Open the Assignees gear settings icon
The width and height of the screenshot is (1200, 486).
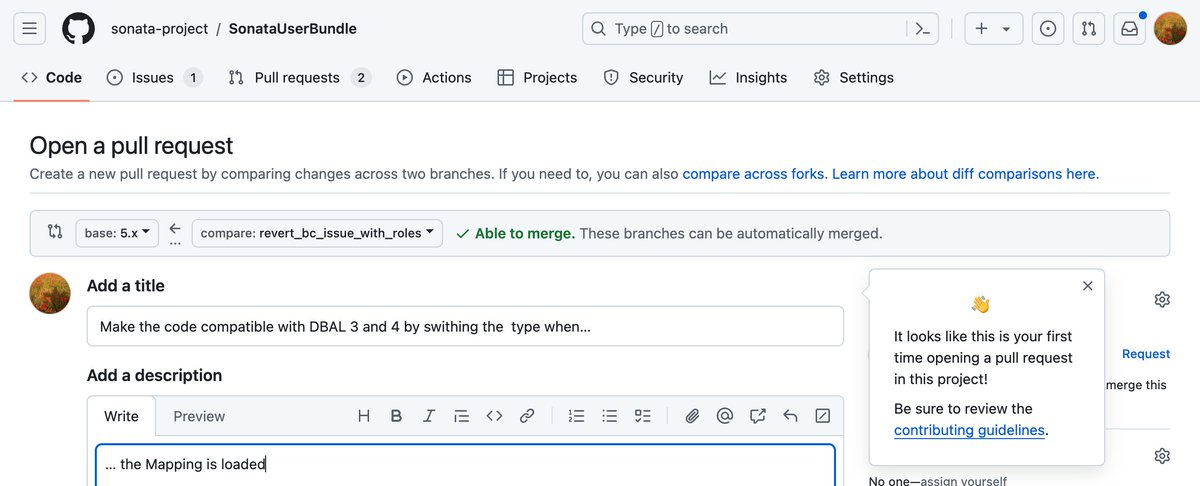(x=1162, y=456)
